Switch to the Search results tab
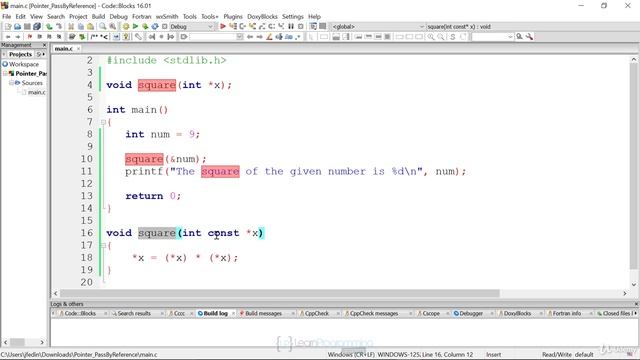This screenshot has width=640, height=360. [x=134, y=313]
